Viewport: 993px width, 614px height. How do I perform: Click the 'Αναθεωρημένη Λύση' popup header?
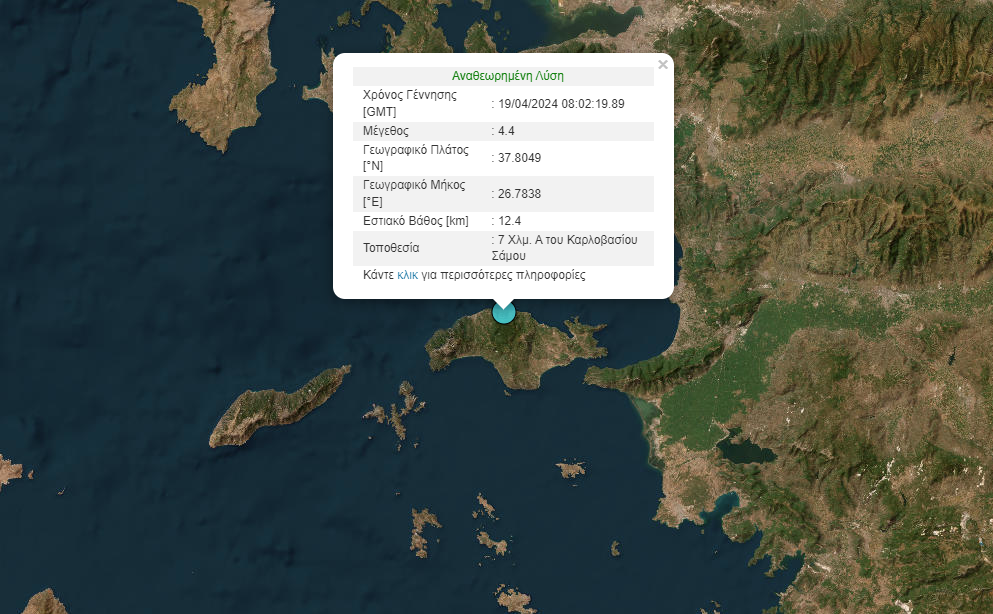(x=508, y=76)
